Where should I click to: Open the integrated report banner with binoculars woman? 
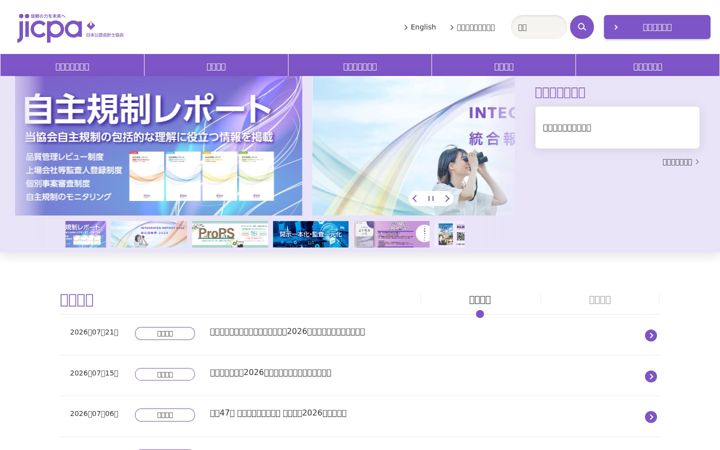[413, 146]
